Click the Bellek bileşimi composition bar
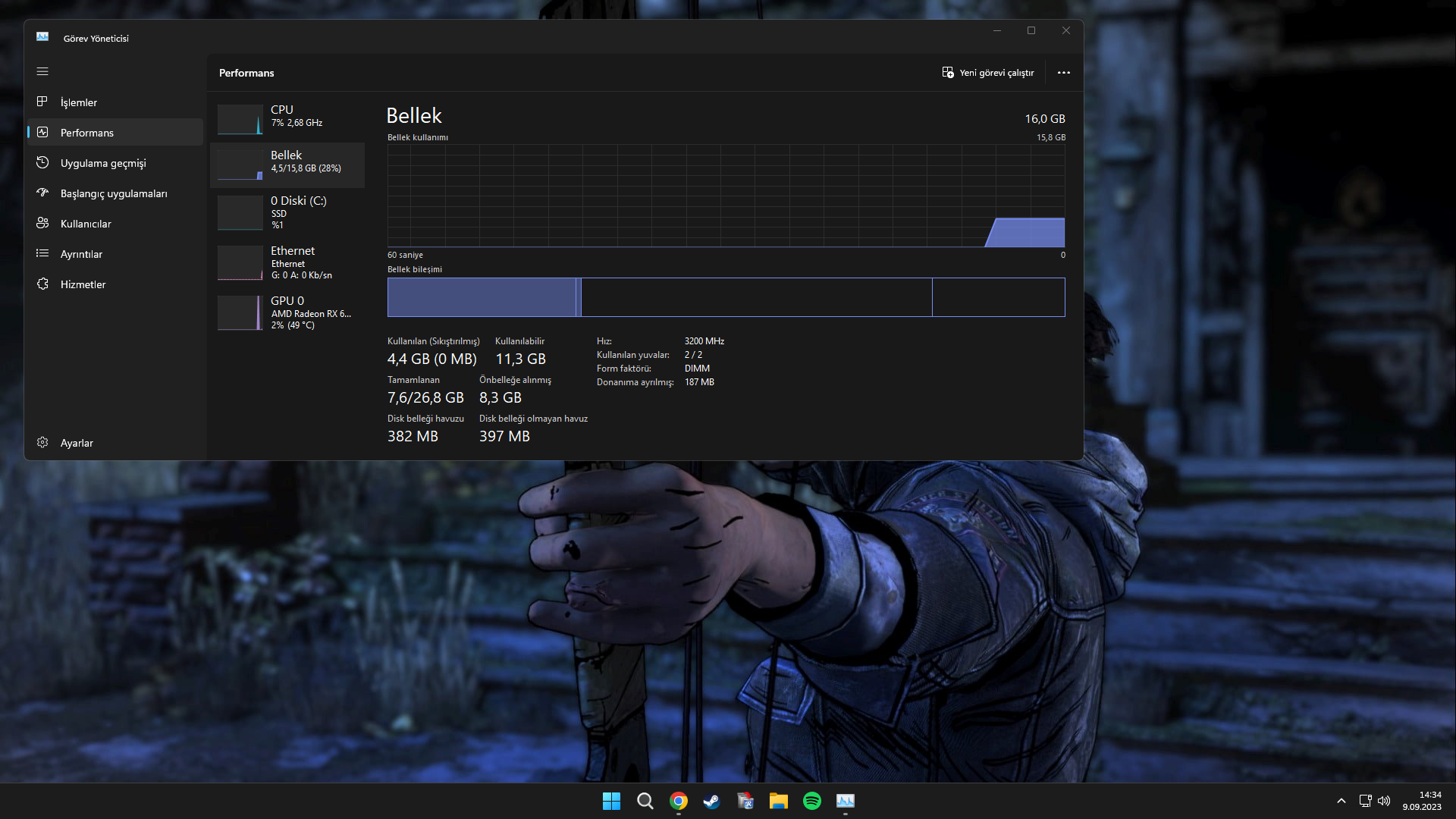This screenshot has height=819, width=1456. tap(726, 297)
